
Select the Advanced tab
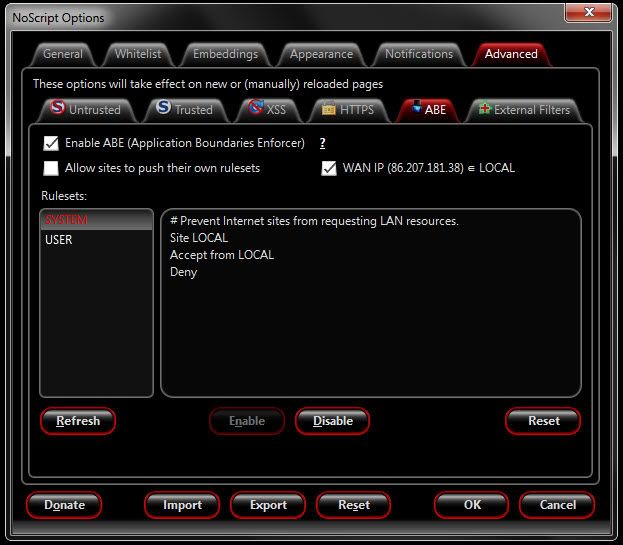pyautogui.click(x=511, y=54)
